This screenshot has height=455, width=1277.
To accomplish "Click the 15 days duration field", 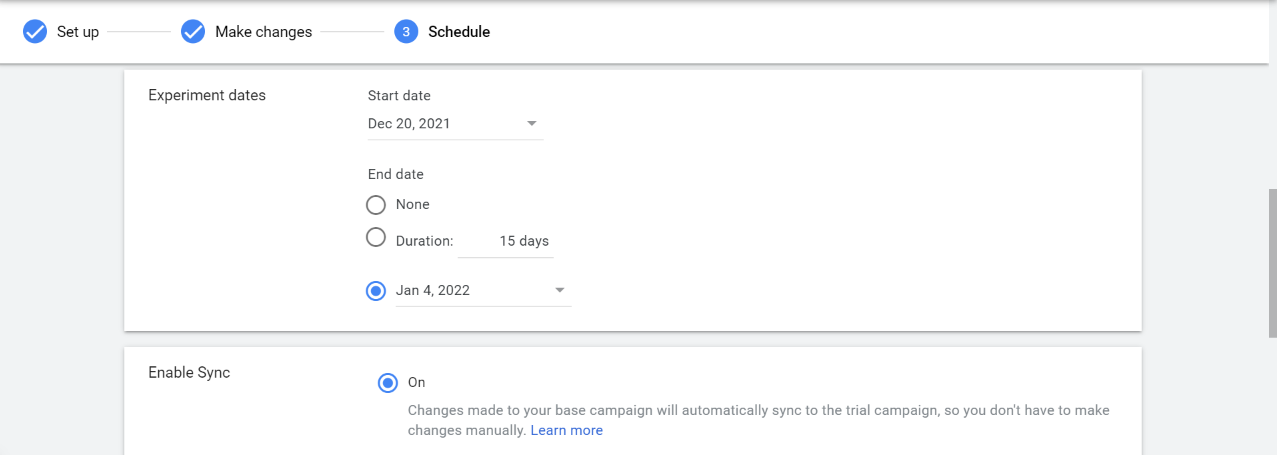I will coord(506,241).
